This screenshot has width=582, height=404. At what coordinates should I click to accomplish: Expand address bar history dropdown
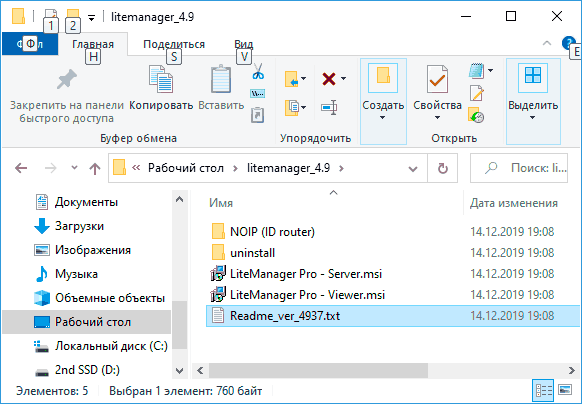(x=413, y=169)
